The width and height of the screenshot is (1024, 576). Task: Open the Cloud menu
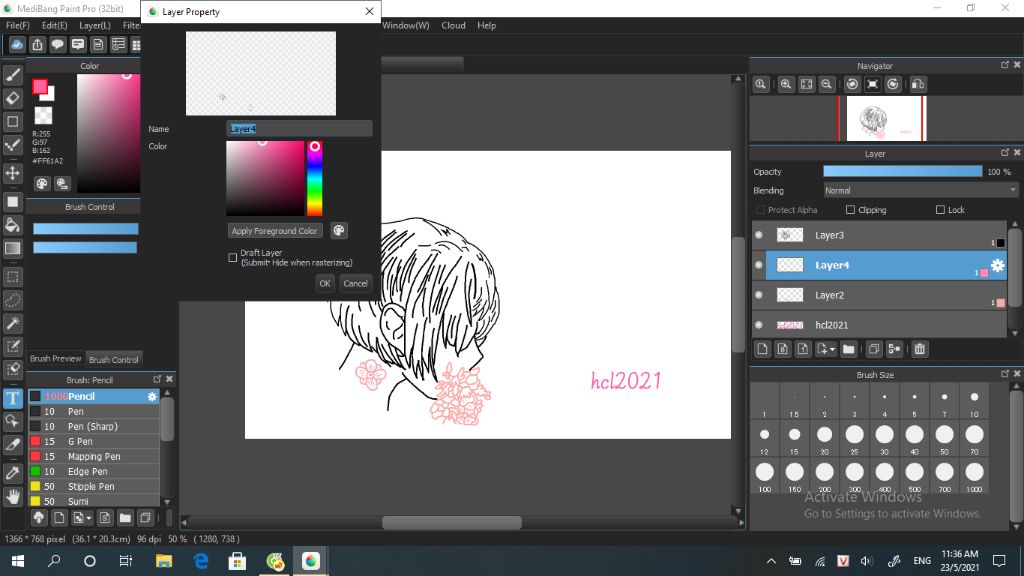coord(453,25)
